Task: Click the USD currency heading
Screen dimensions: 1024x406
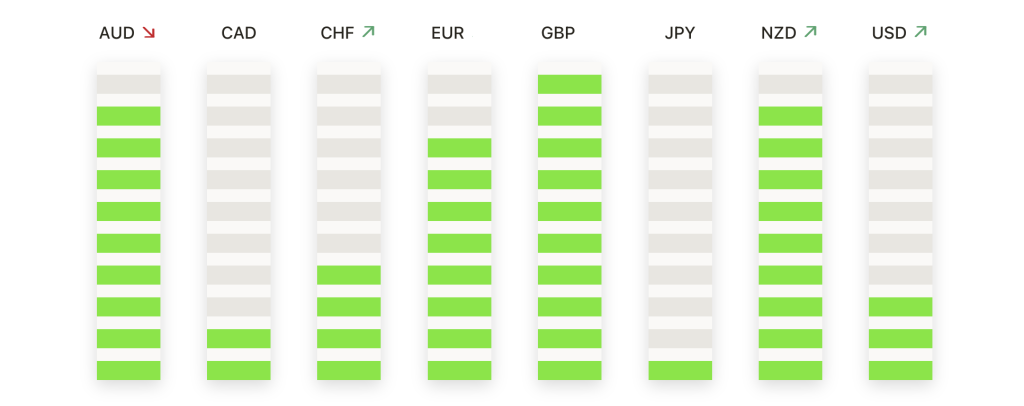Action: point(889,33)
